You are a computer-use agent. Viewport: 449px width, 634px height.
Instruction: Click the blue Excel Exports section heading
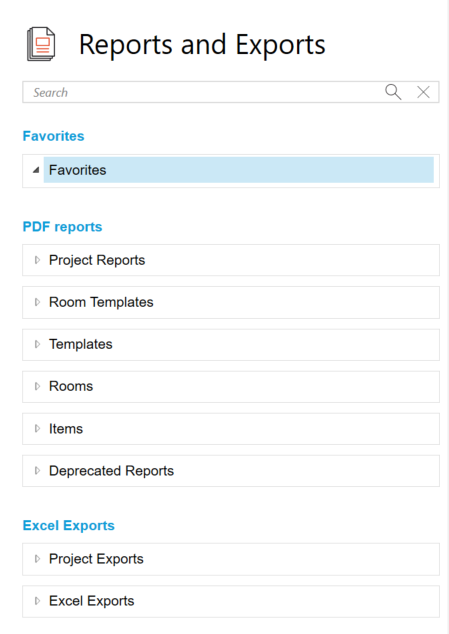pyautogui.click(x=69, y=525)
